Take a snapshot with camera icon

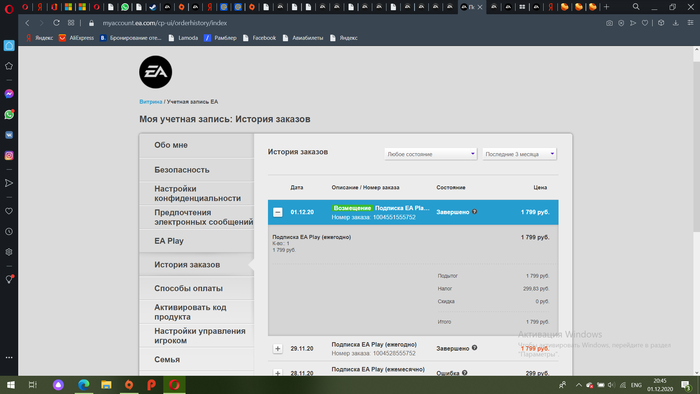coord(609,23)
